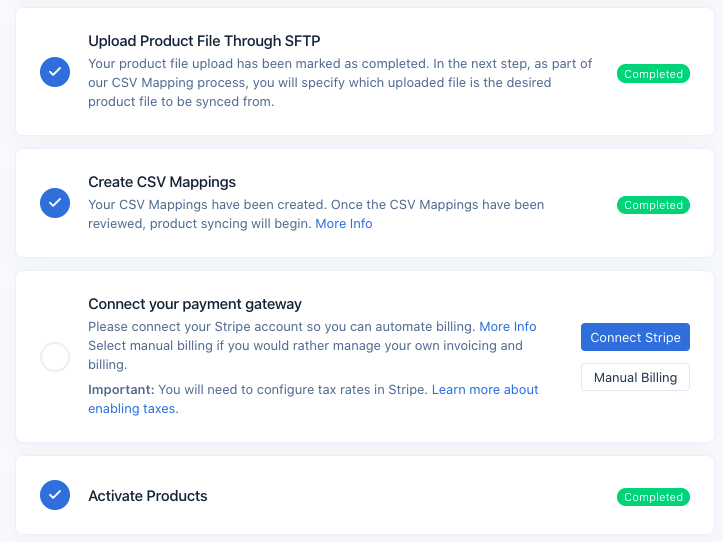Select the Create CSV Mappings heading
Image resolution: width=723 pixels, height=542 pixels.
pyautogui.click(x=162, y=182)
